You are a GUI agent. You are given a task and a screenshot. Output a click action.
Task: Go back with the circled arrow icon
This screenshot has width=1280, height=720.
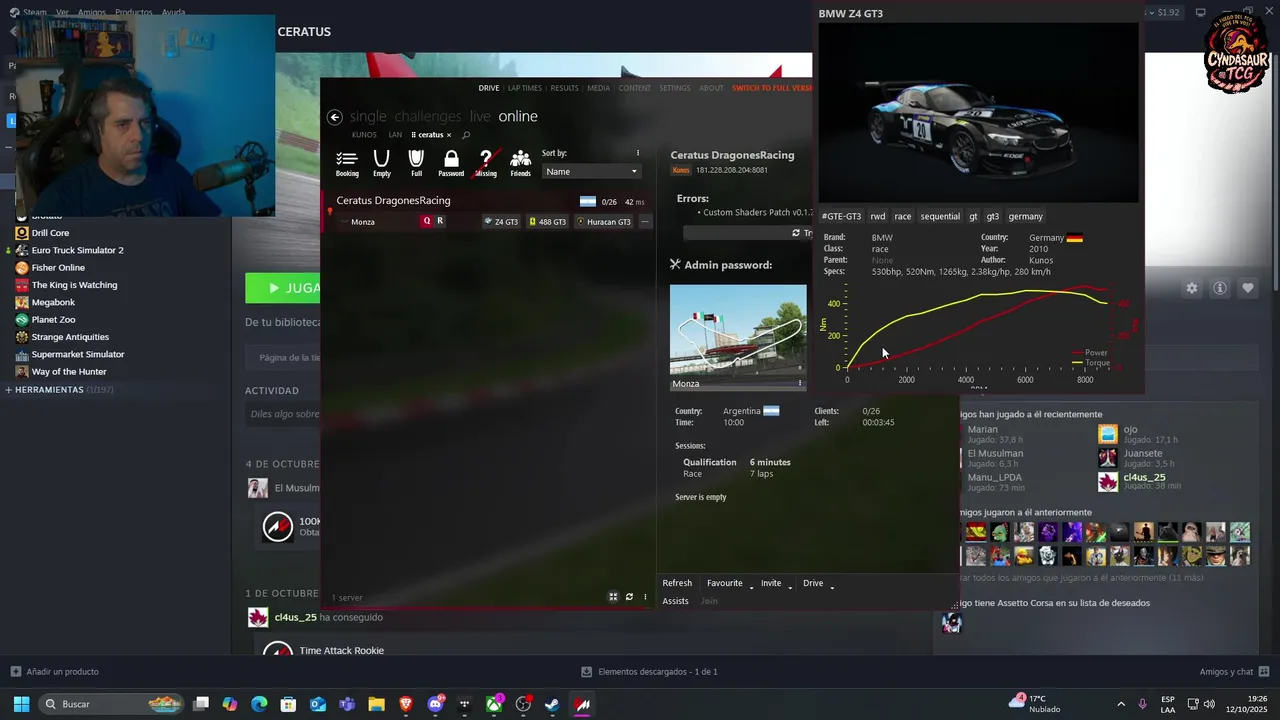335,117
